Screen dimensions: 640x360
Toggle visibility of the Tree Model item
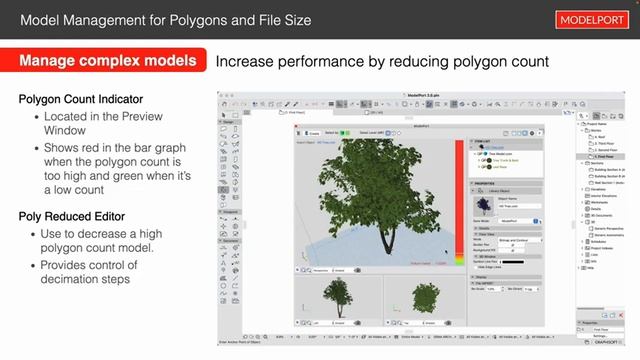pos(480,154)
